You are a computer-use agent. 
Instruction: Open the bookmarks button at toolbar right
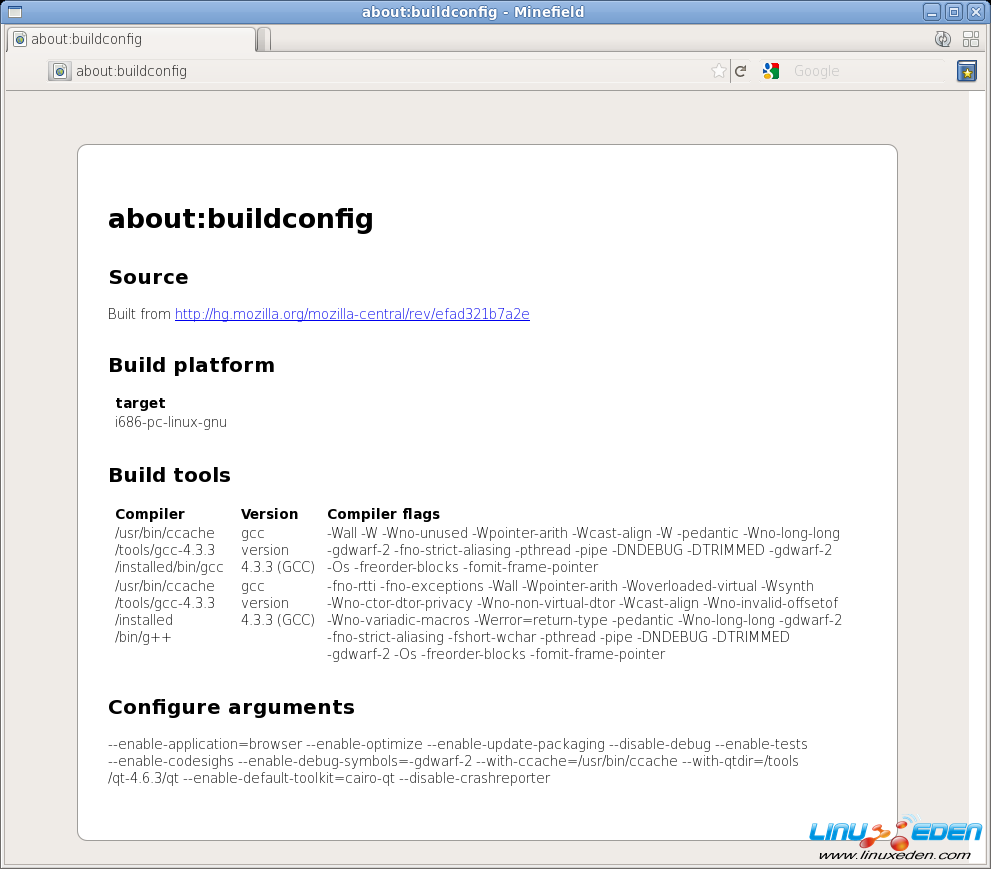[x=966, y=71]
